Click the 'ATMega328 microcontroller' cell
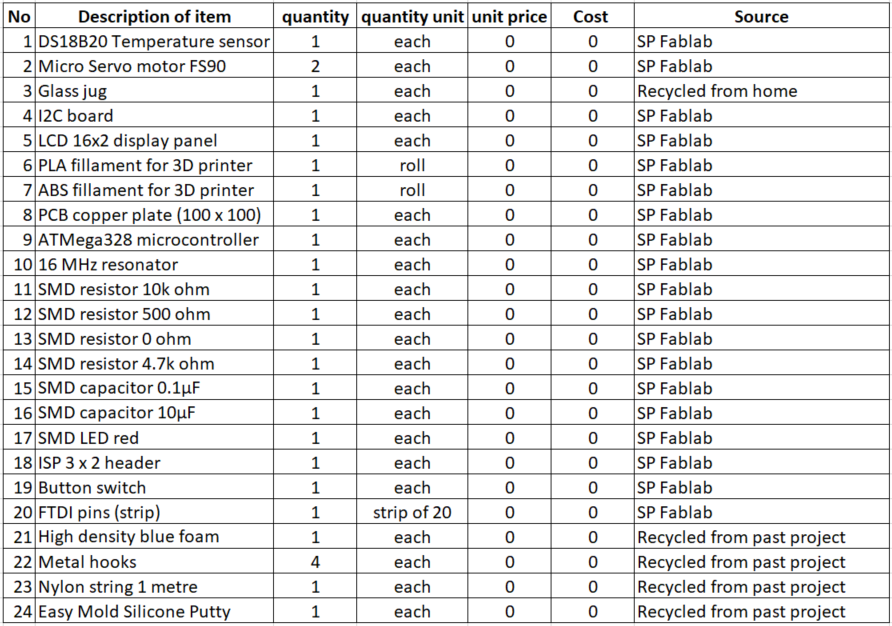This screenshot has width=892, height=626. tap(154, 240)
